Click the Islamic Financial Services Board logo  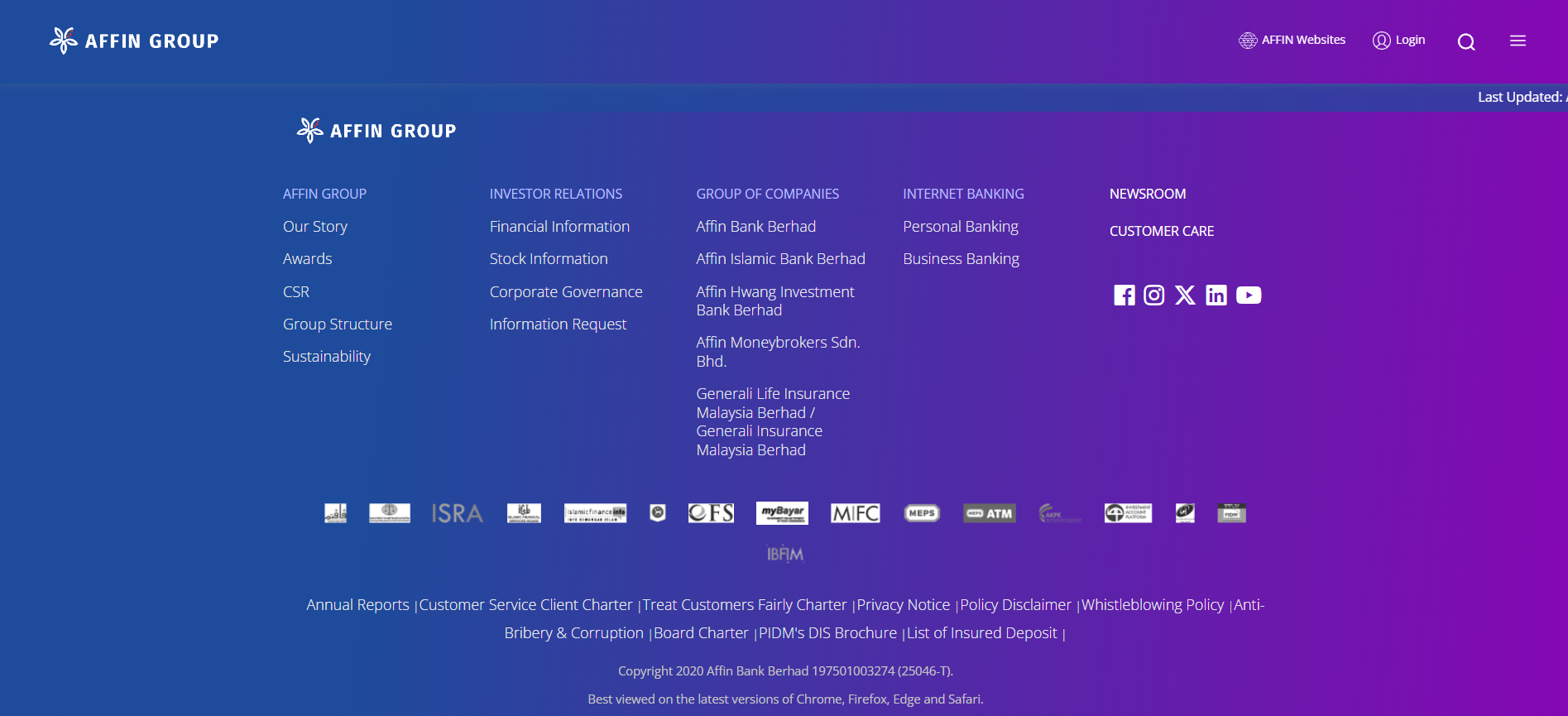[524, 513]
